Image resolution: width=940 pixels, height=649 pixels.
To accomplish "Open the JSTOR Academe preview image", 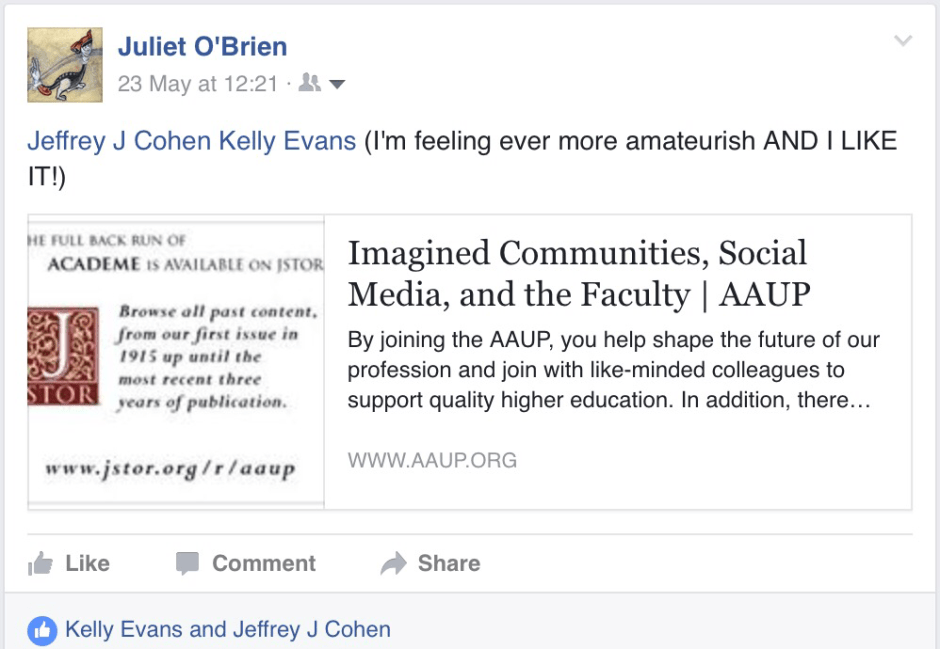I will 176,361.
